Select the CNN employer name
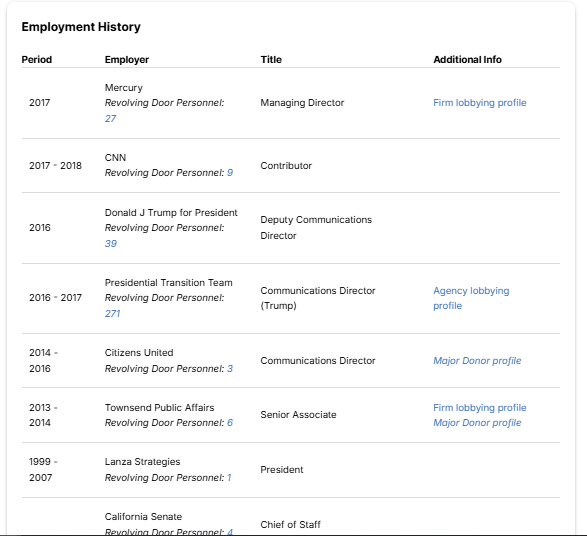 (115, 158)
